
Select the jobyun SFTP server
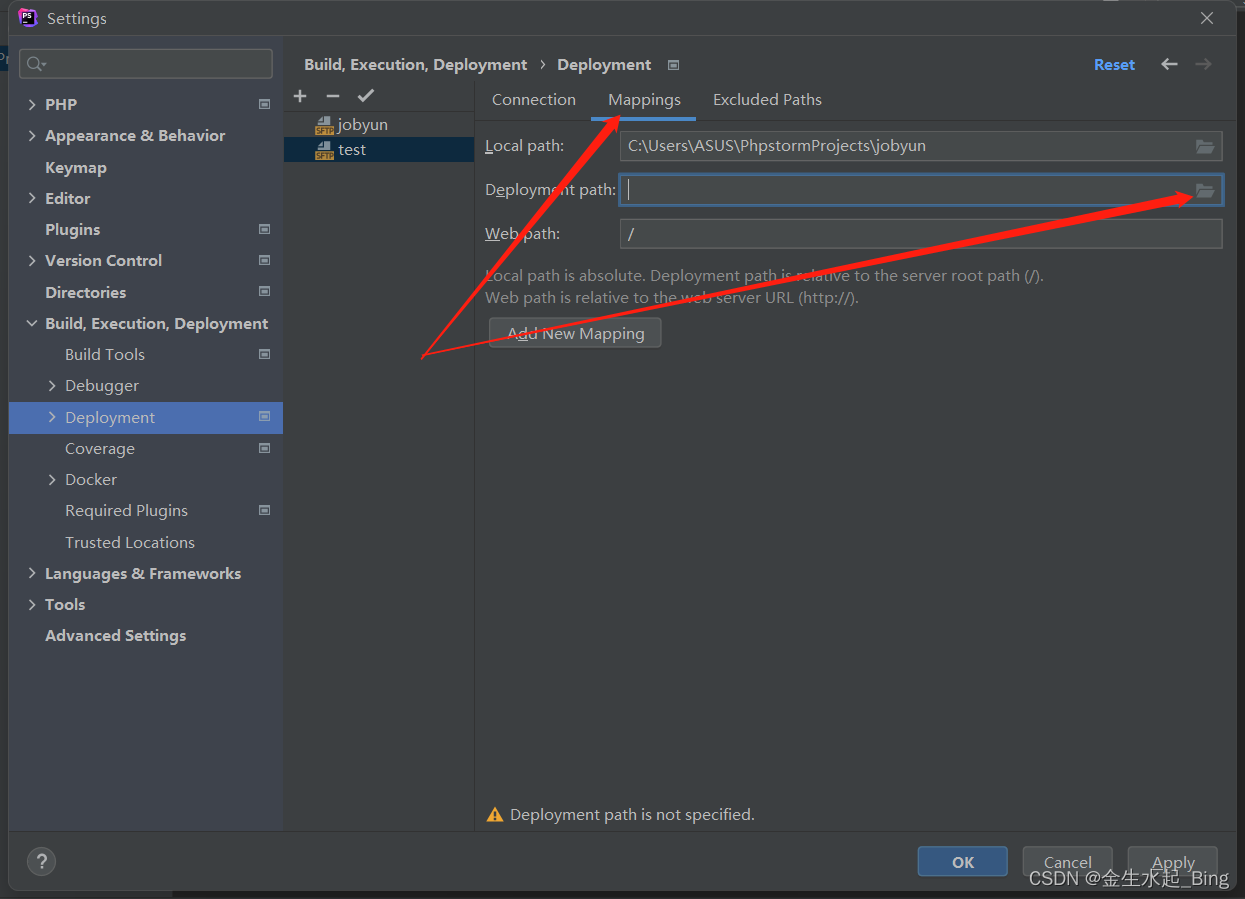point(361,124)
